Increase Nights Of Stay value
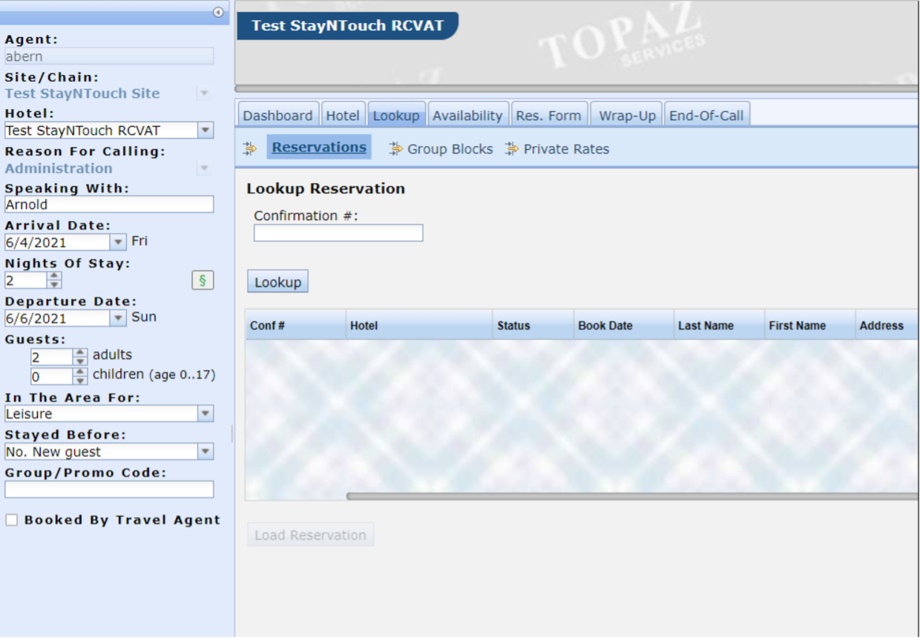The height and width of the screenshot is (638, 920). [x=54, y=276]
